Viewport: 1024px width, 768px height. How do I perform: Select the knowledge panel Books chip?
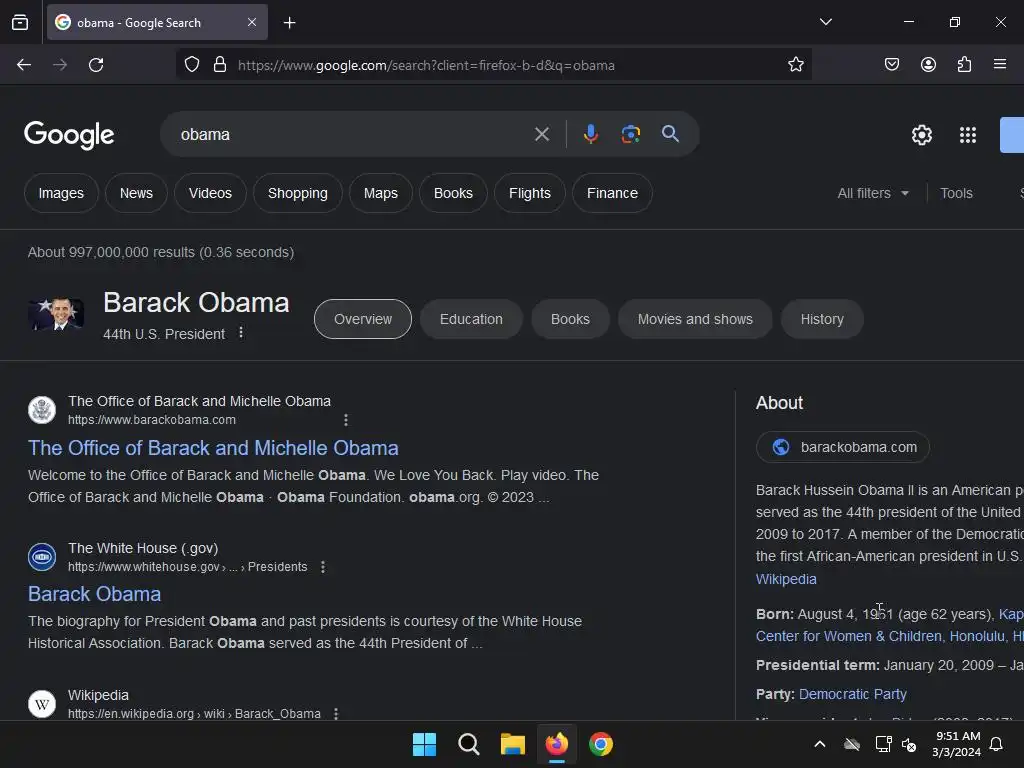click(x=570, y=319)
